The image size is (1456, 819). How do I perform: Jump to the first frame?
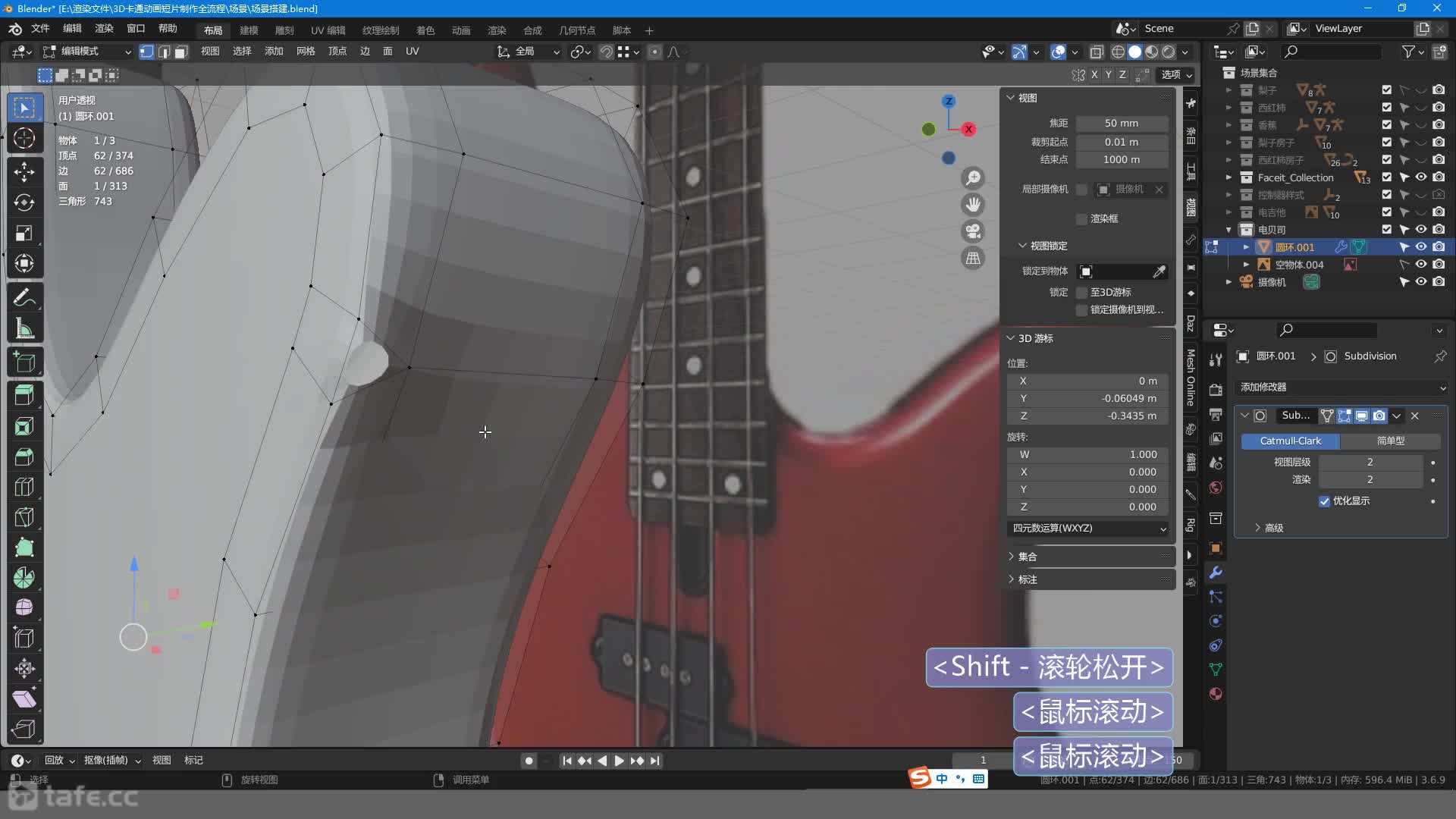tap(566, 761)
